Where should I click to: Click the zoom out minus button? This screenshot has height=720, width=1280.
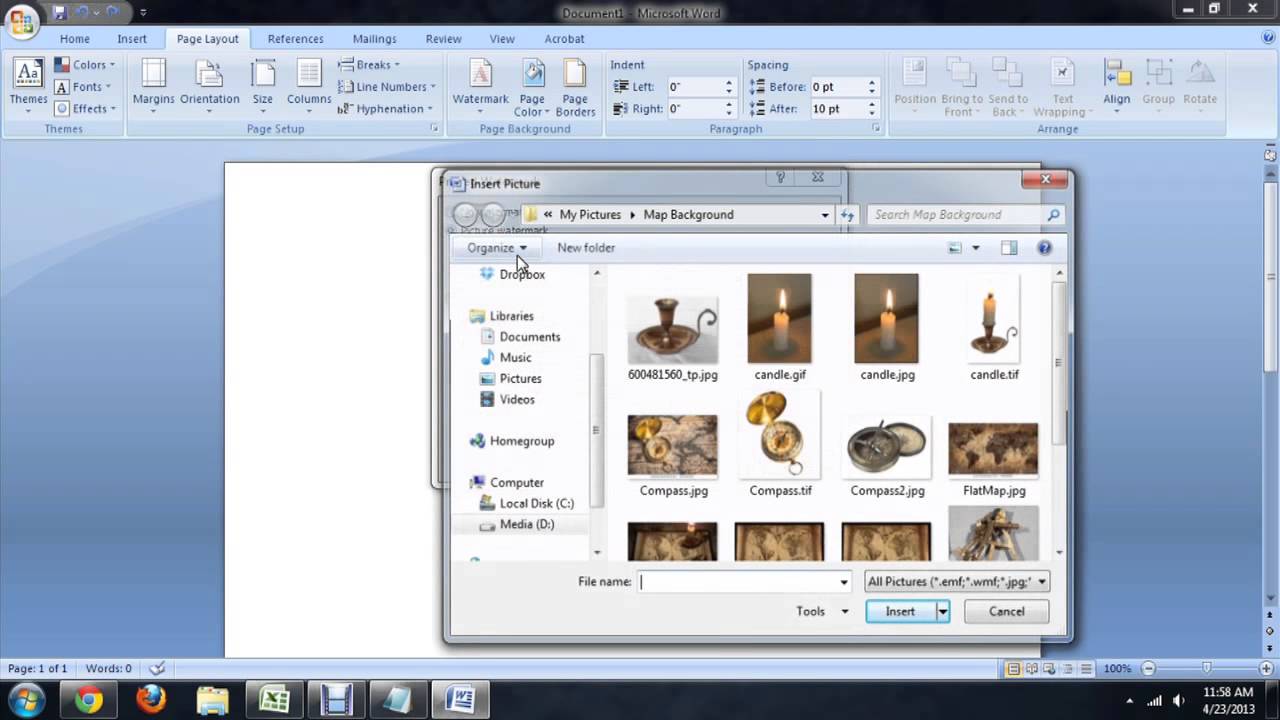pos(1148,668)
